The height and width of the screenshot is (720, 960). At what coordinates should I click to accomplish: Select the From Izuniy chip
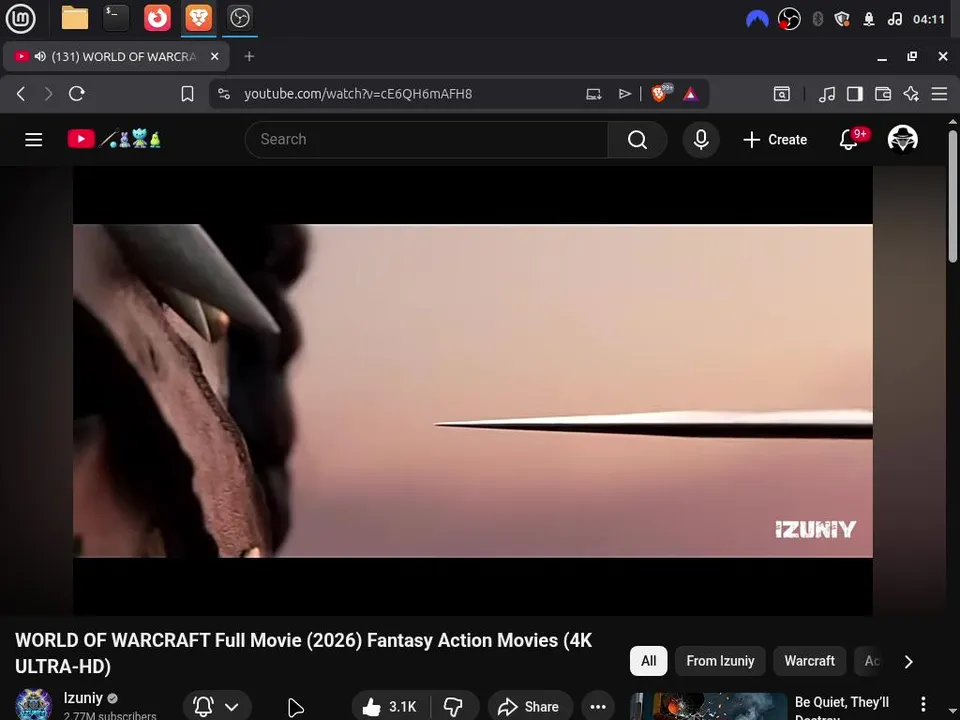(x=720, y=661)
